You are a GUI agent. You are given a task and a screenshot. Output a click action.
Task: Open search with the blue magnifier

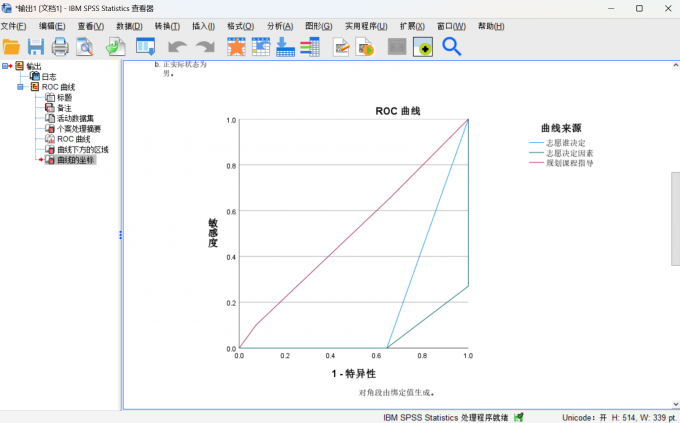click(451, 47)
